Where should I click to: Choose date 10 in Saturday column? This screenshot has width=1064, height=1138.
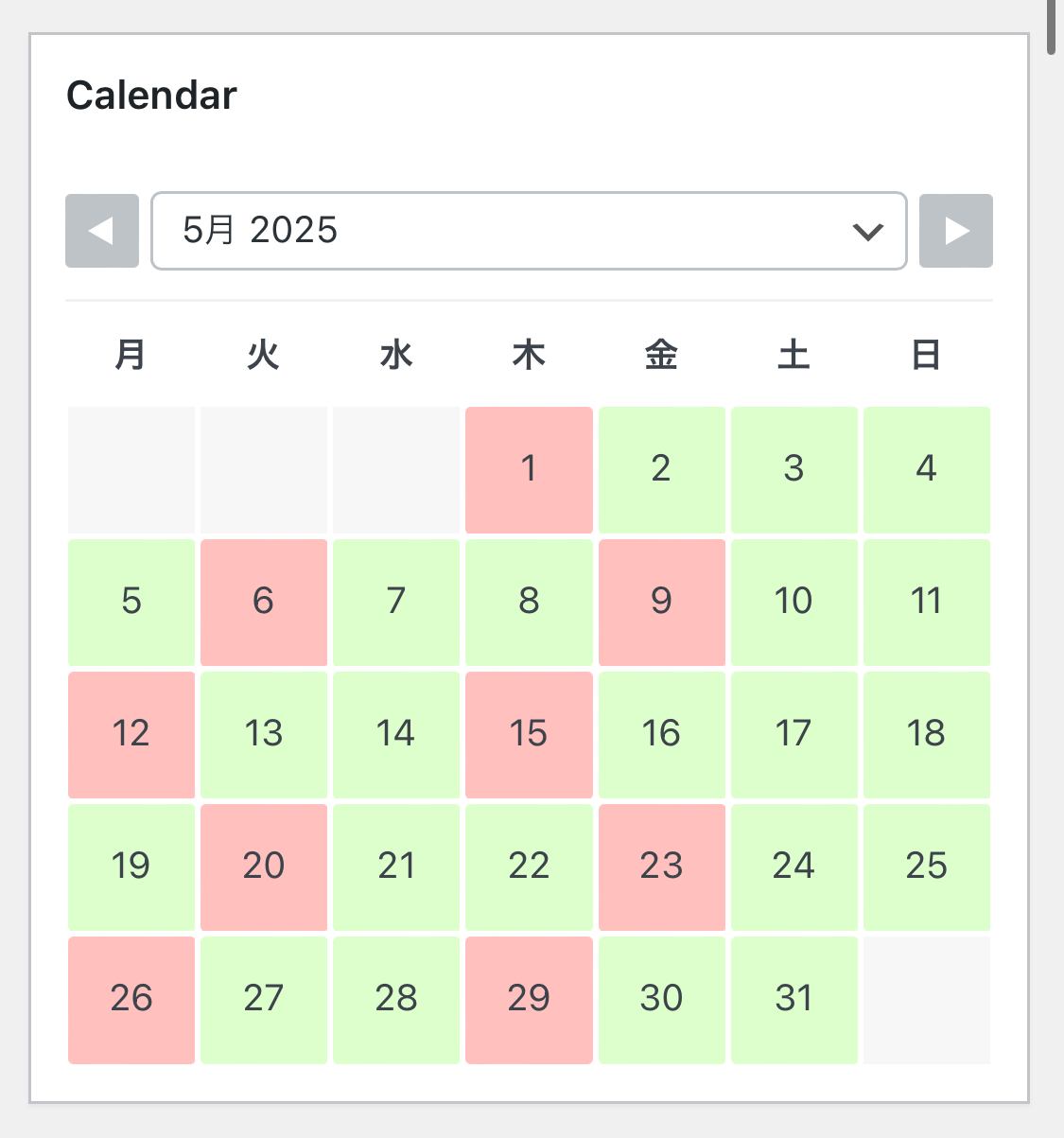[x=794, y=603]
